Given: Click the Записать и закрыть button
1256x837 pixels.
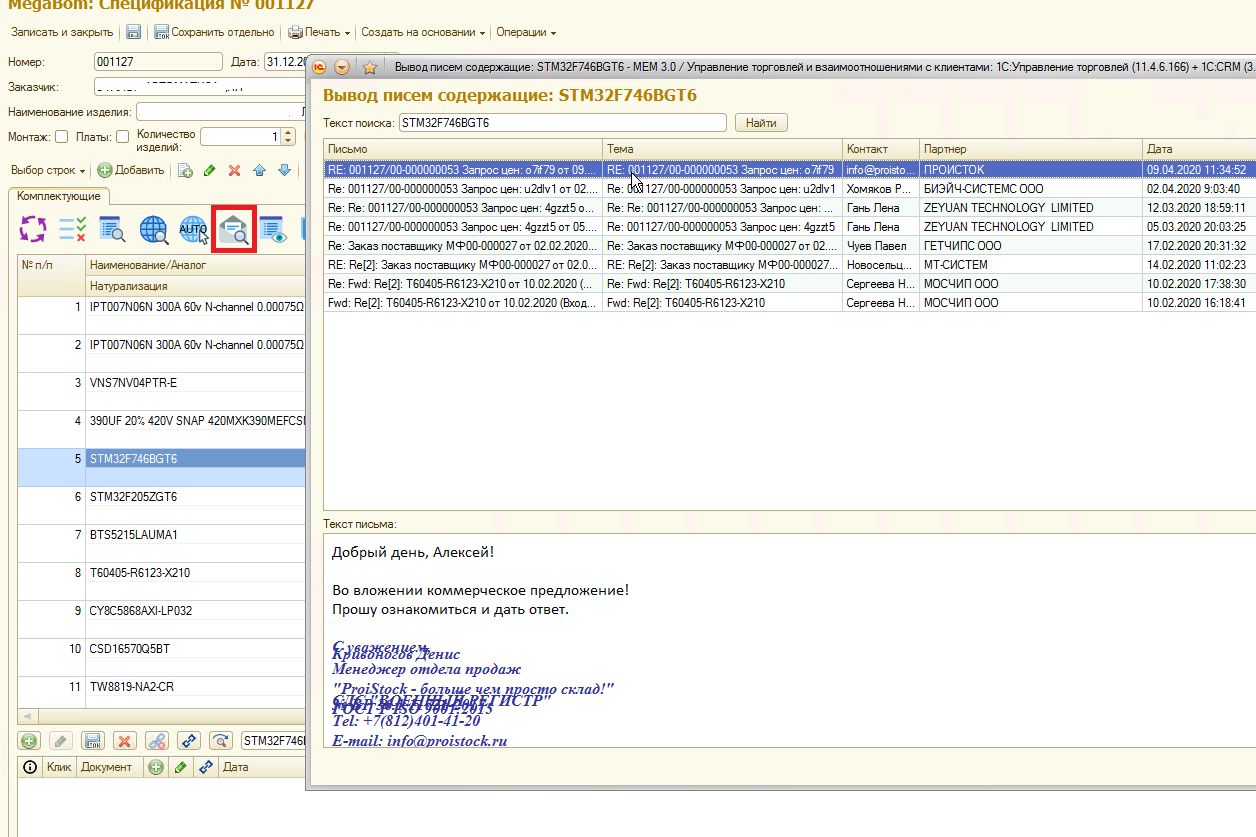Looking at the screenshot, I should coord(61,32).
